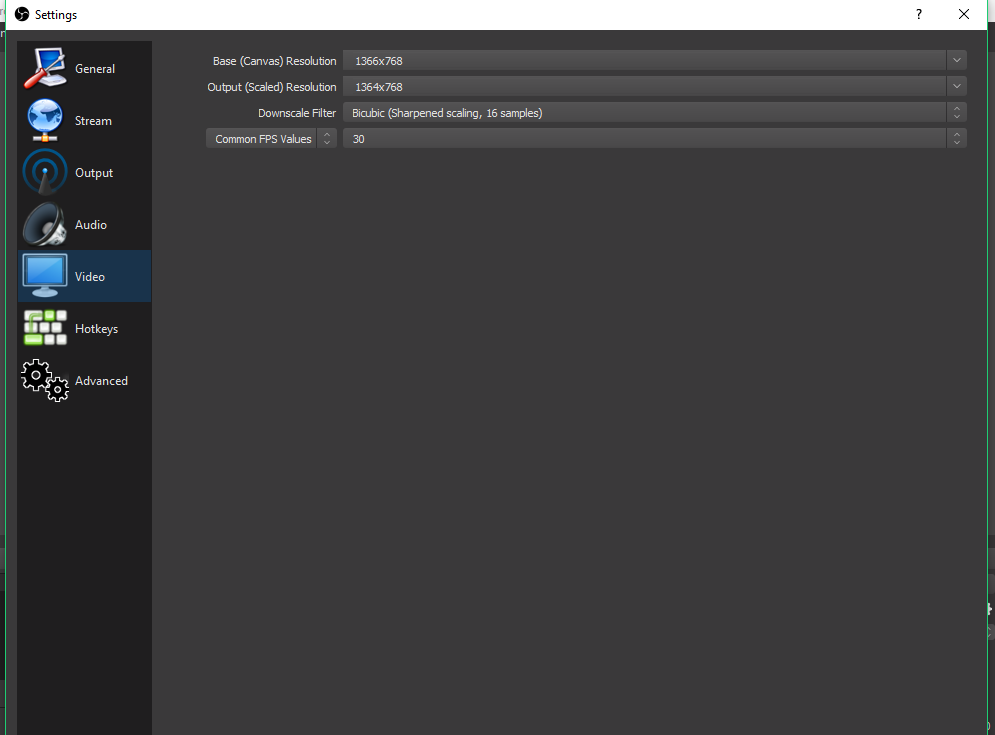Switch to the Advanced settings tab
995x735 pixels.
pos(101,380)
